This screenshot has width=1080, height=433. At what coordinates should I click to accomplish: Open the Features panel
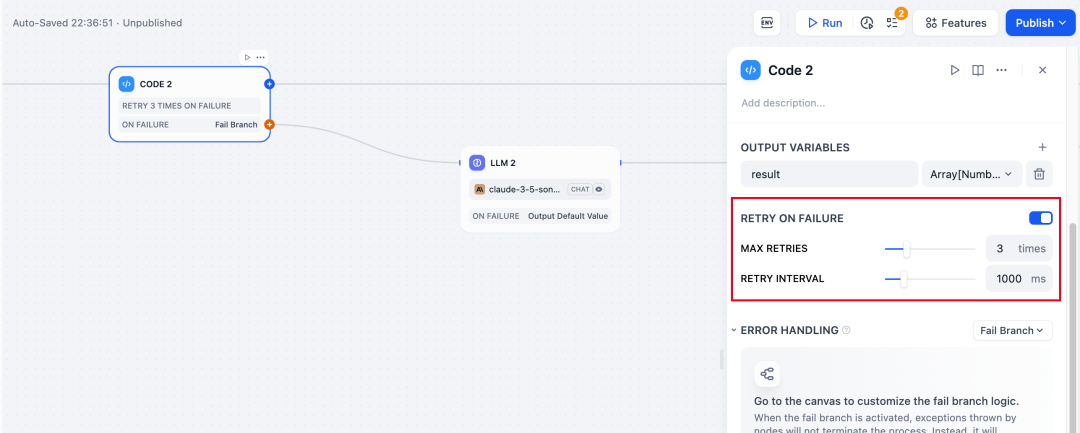tap(955, 23)
